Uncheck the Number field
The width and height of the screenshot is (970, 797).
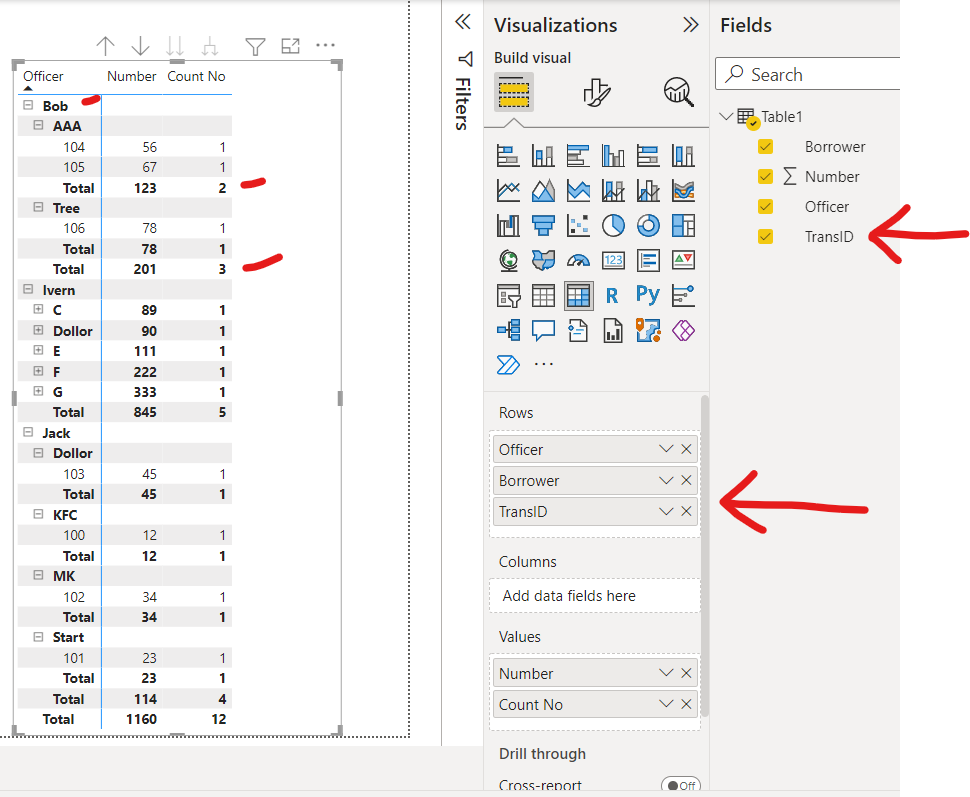pyautogui.click(x=765, y=176)
